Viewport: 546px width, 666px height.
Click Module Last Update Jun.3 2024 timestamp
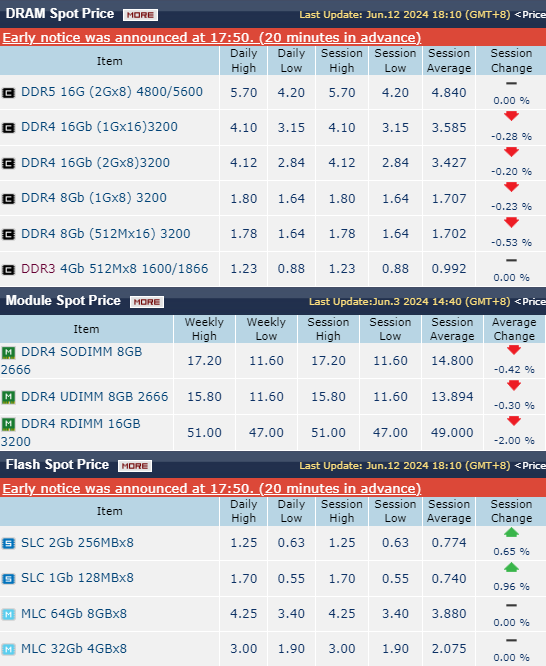point(409,302)
